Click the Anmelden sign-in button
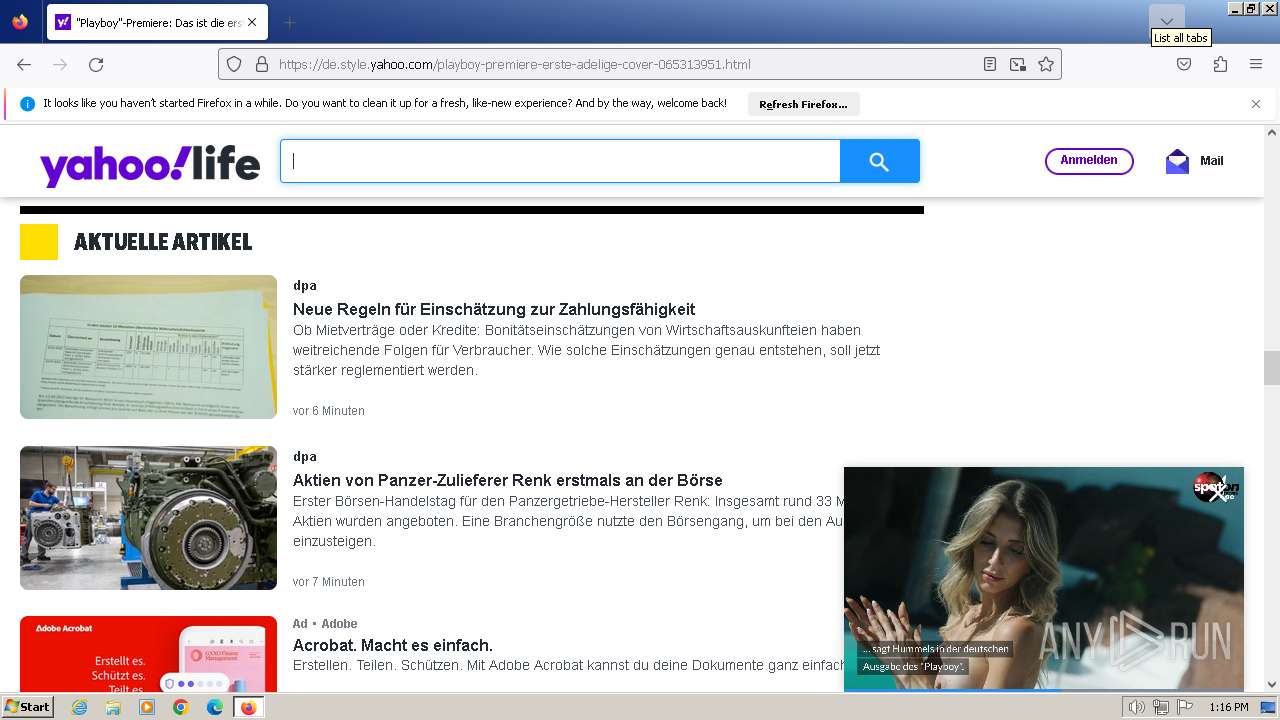Viewport: 1280px width, 720px height. (x=1089, y=161)
